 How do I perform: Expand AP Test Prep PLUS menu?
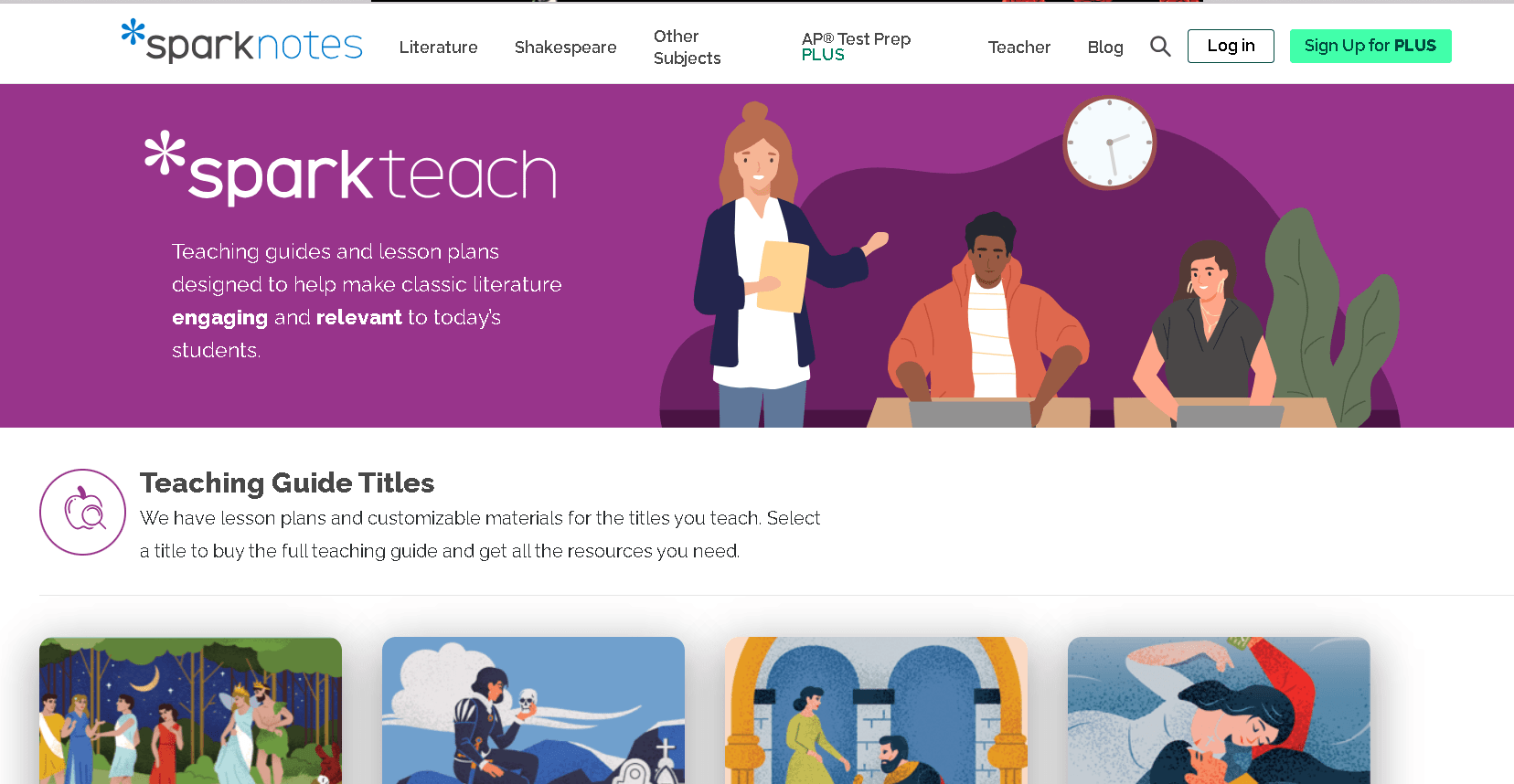click(856, 47)
